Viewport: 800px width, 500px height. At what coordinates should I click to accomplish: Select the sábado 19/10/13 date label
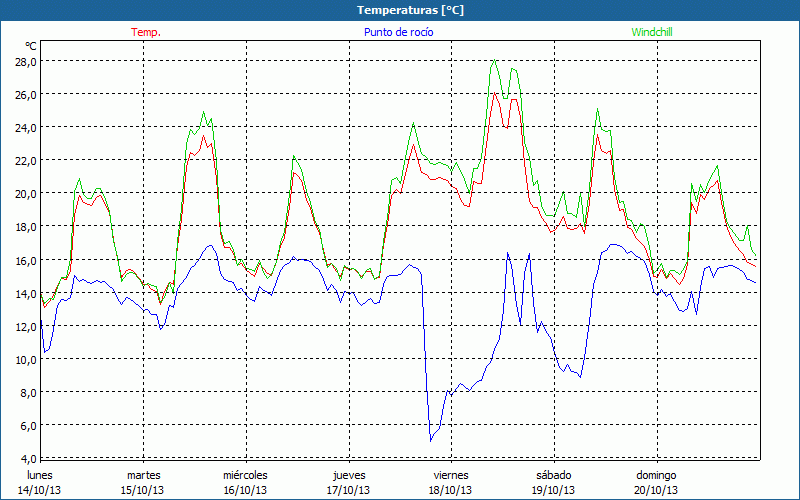553,482
